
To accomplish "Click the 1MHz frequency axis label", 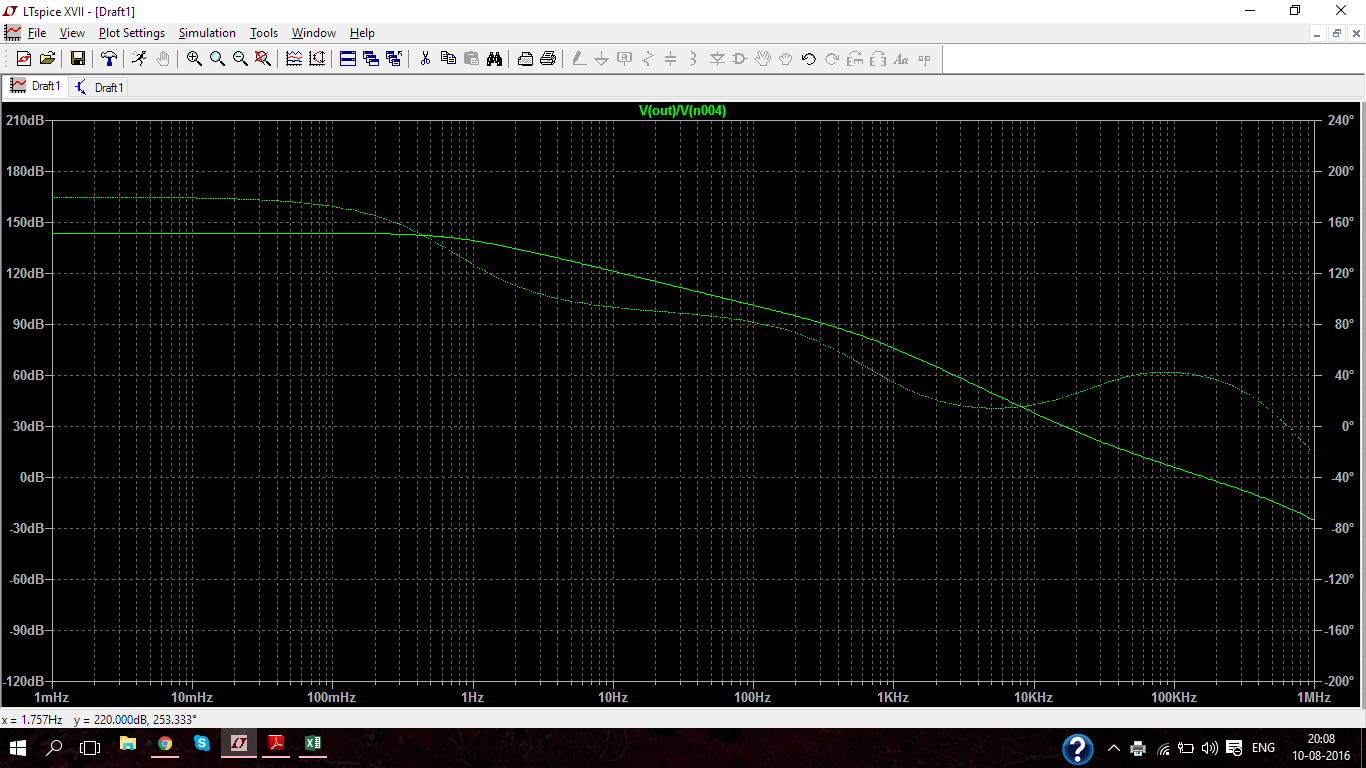I will 1313,697.
